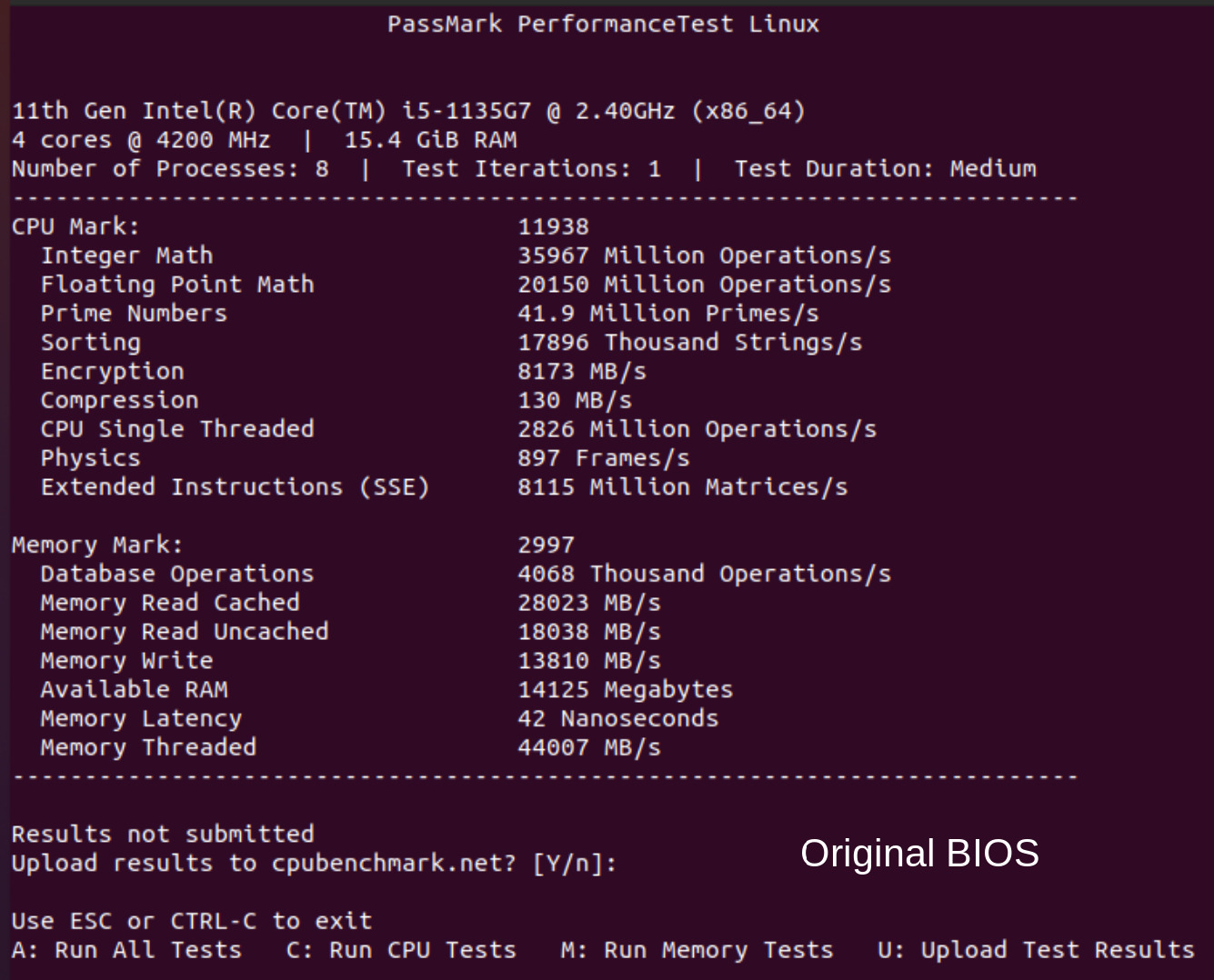Select the Memory Latency value
Screen dimensions: 1214x980
[618, 718]
